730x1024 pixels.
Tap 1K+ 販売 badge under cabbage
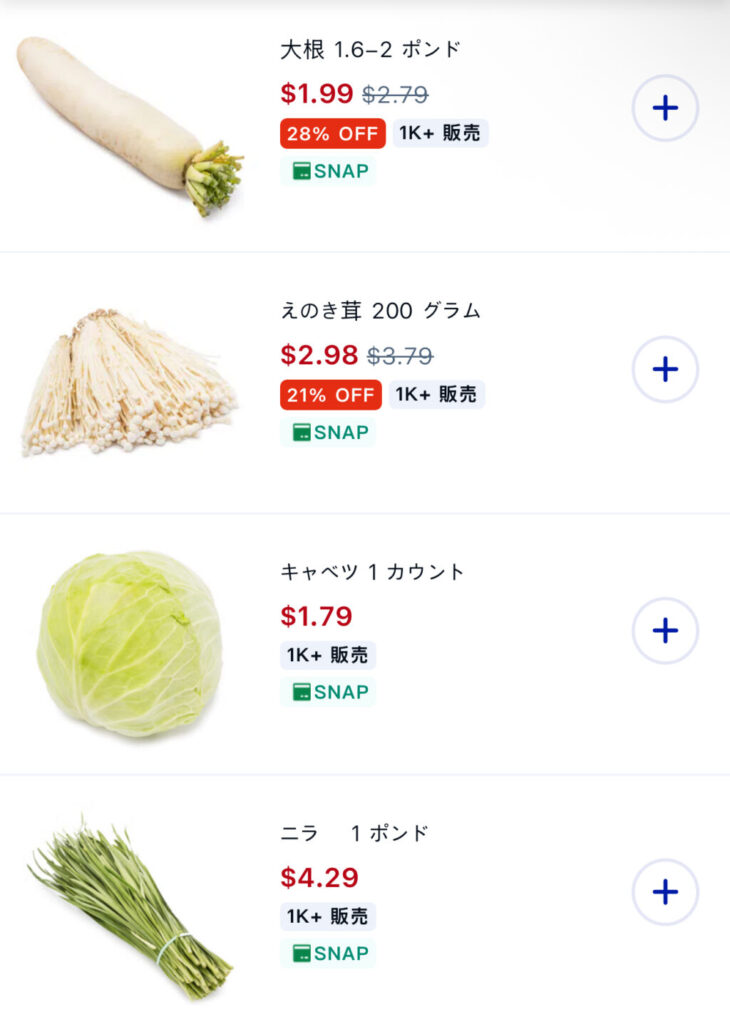coord(328,655)
